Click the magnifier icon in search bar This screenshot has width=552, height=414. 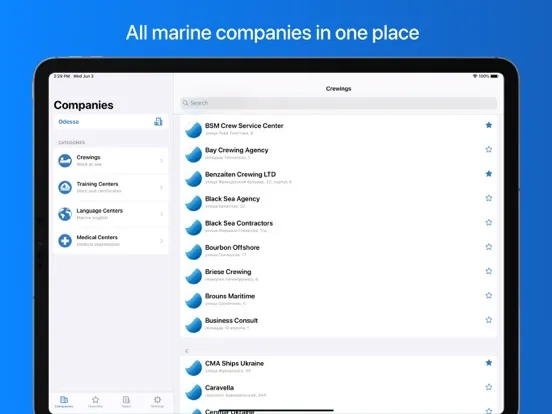click(186, 103)
